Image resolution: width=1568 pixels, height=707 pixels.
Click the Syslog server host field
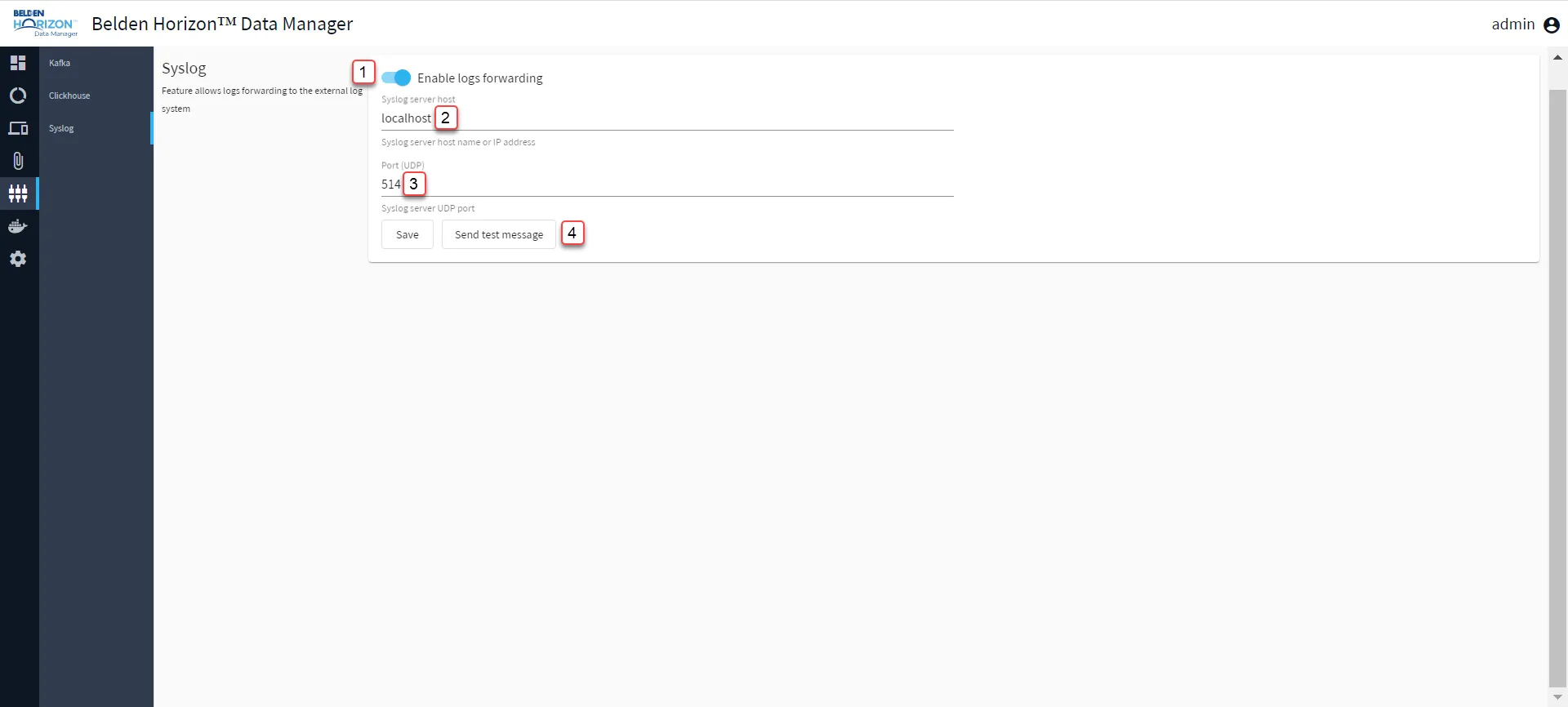click(667, 118)
